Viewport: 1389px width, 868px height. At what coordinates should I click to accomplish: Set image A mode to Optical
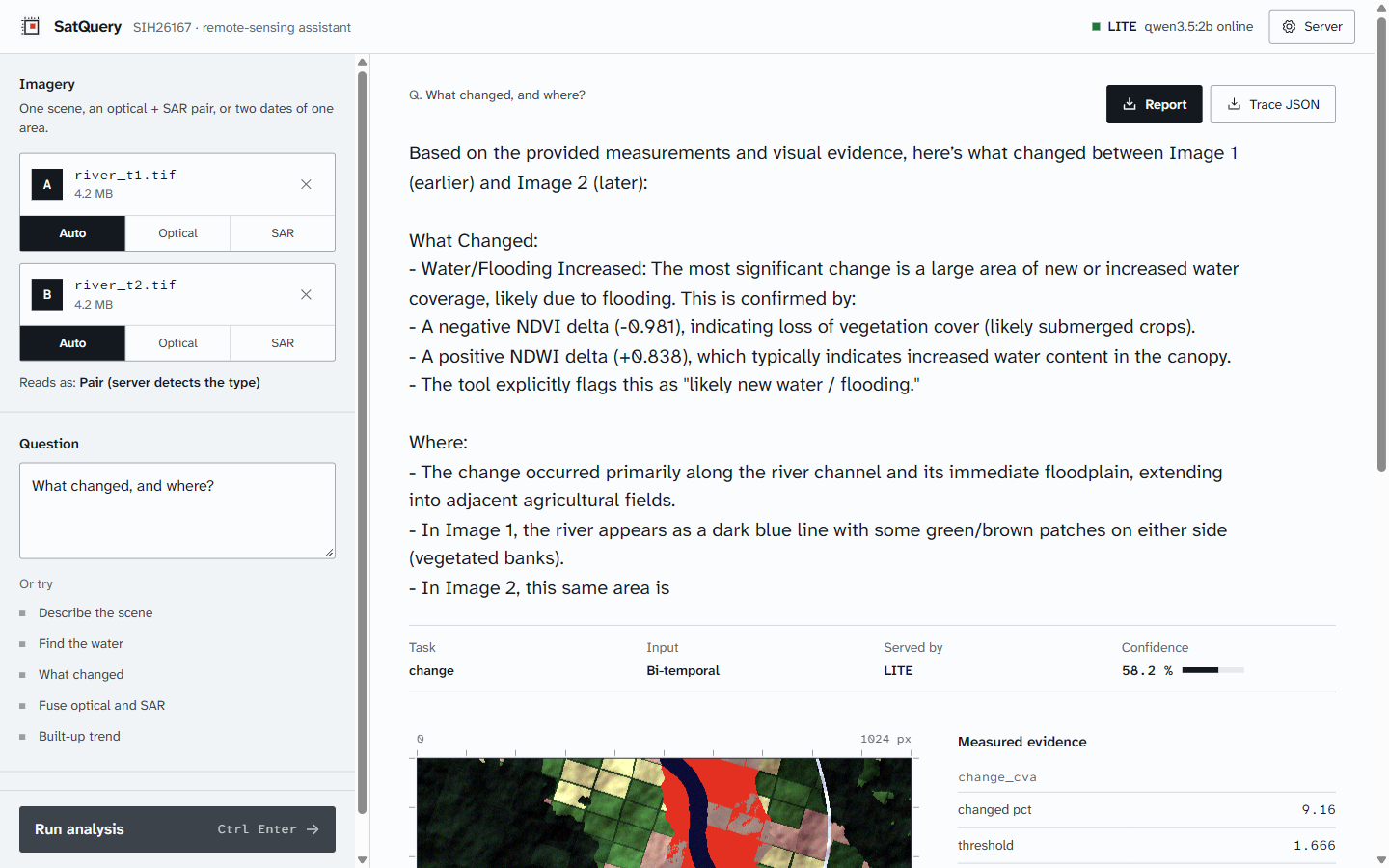(x=177, y=233)
